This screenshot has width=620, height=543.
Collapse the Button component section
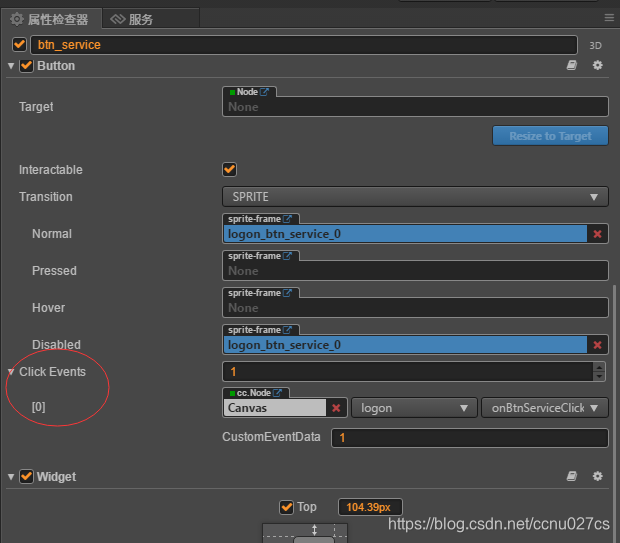point(11,66)
